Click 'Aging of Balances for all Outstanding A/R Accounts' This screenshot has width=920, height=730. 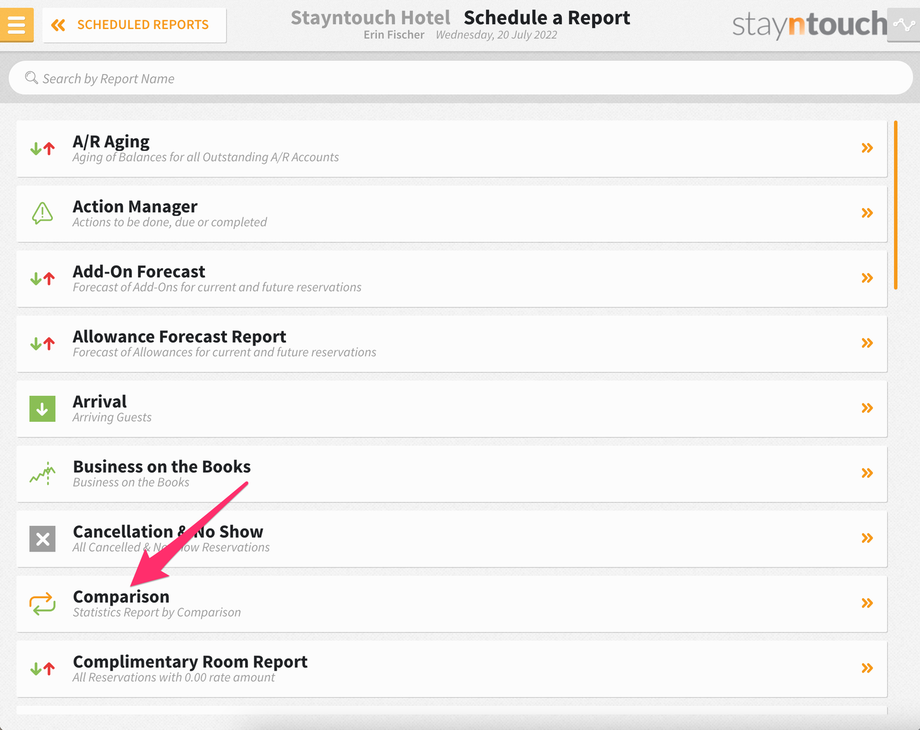pos(206,157)
